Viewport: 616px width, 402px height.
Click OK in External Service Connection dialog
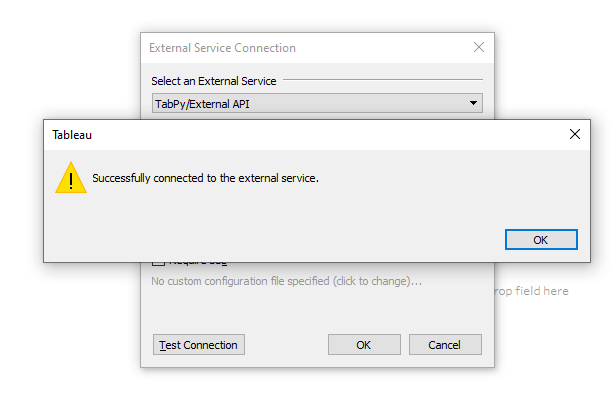click(x=363, y=345)
